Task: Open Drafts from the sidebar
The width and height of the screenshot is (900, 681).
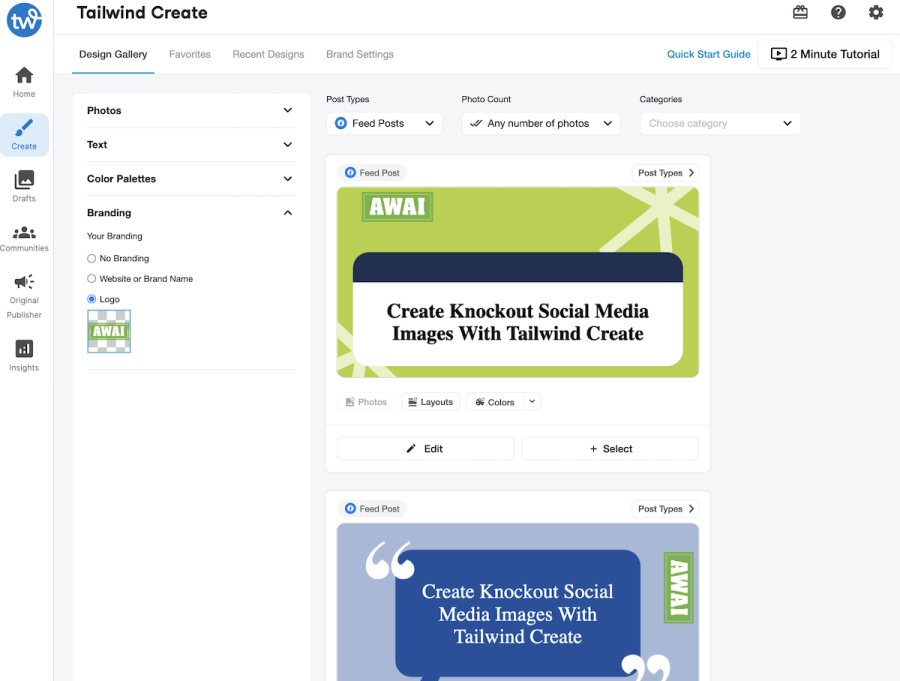Action: point(24,186)
